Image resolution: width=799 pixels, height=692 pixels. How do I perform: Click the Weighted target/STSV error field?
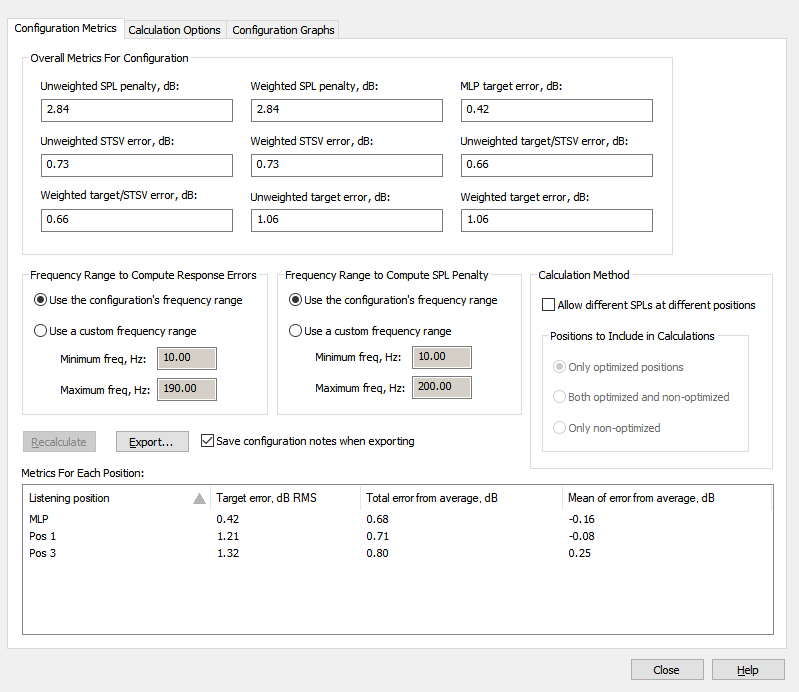point(137,220)
